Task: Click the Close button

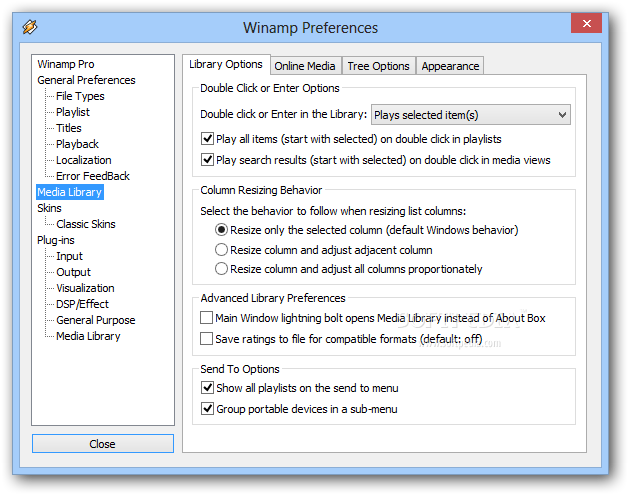Action: click(x=103, y=444)
